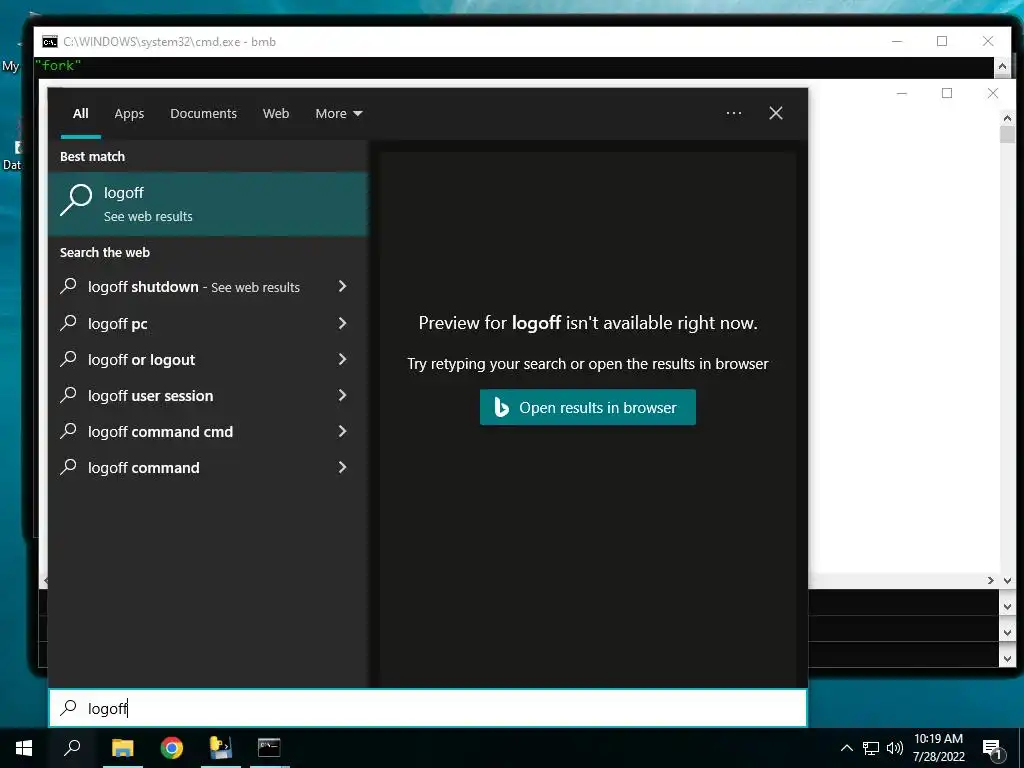1024x768 pixels.
Task: Switch to the Documents search tab
Action: coord(203,114)
